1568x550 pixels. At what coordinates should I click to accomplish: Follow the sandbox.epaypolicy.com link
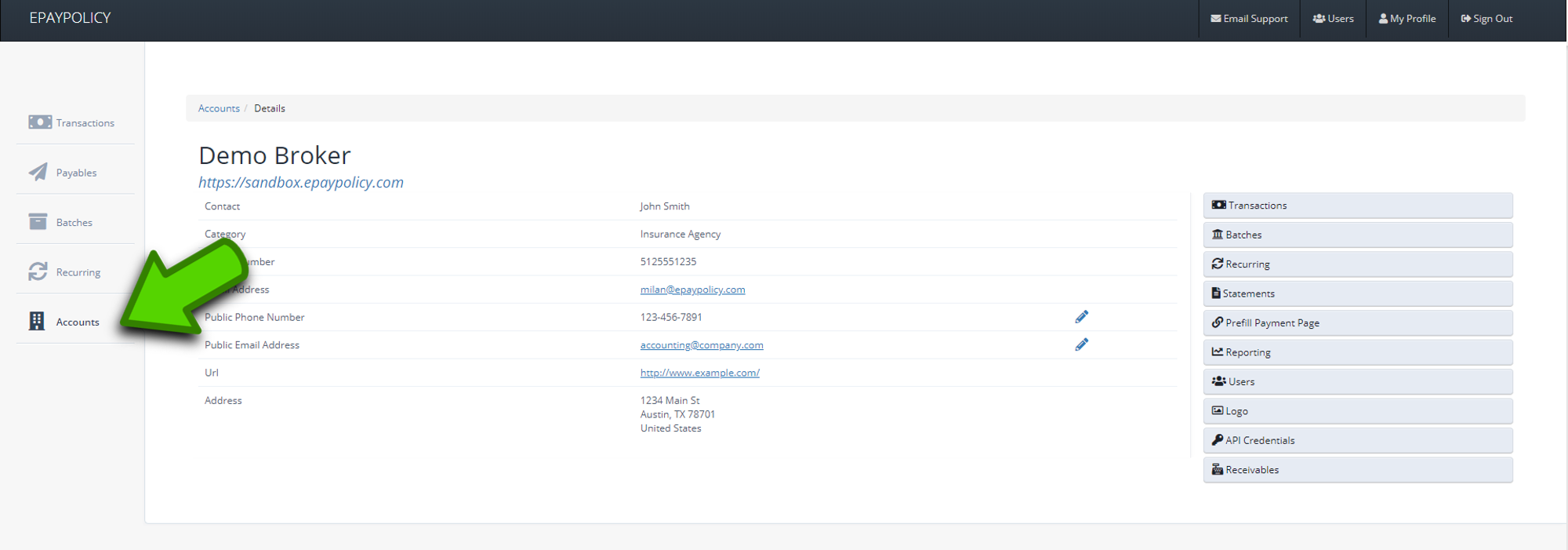coord(301,182)
